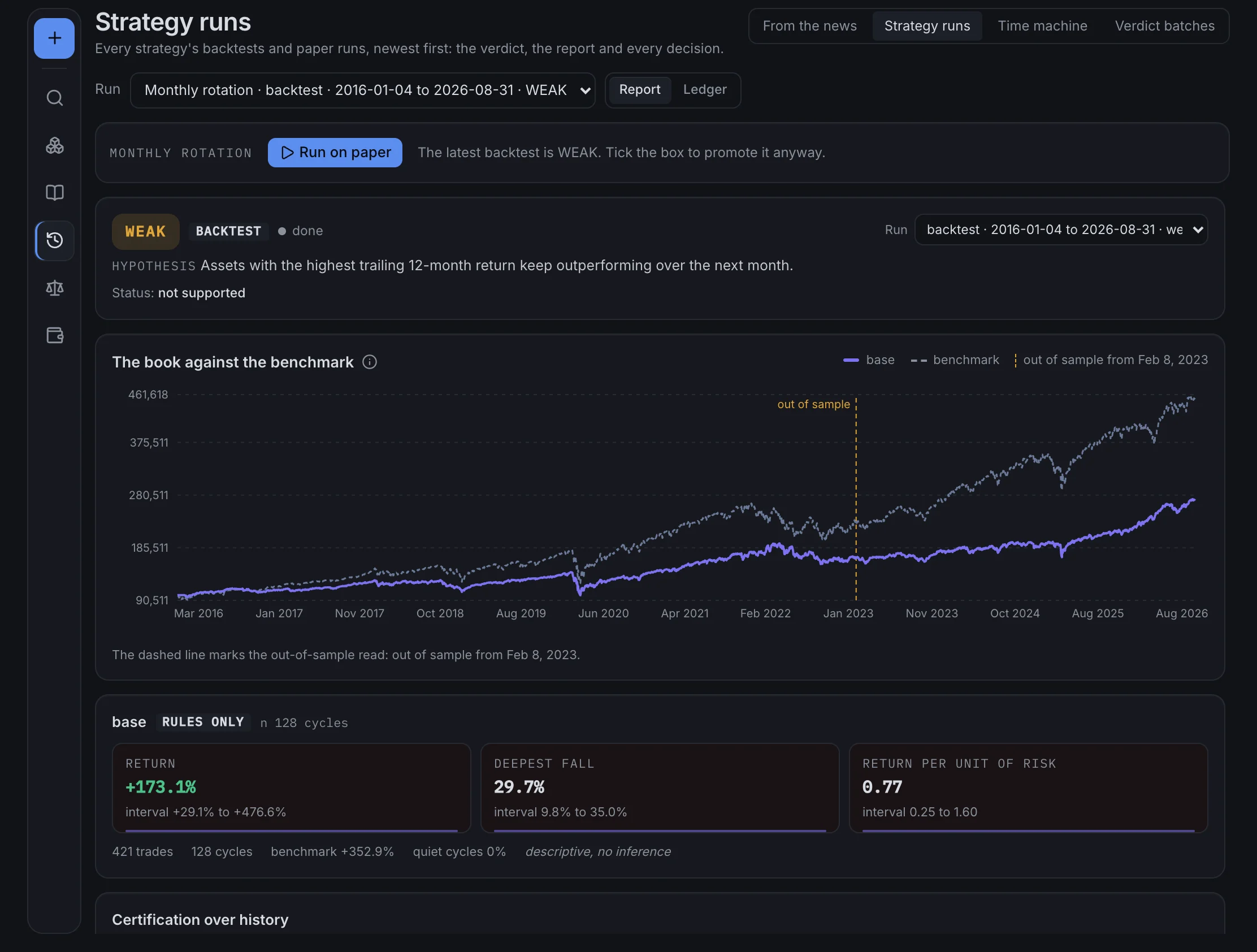Click the Run on paper button

[335, 152]
